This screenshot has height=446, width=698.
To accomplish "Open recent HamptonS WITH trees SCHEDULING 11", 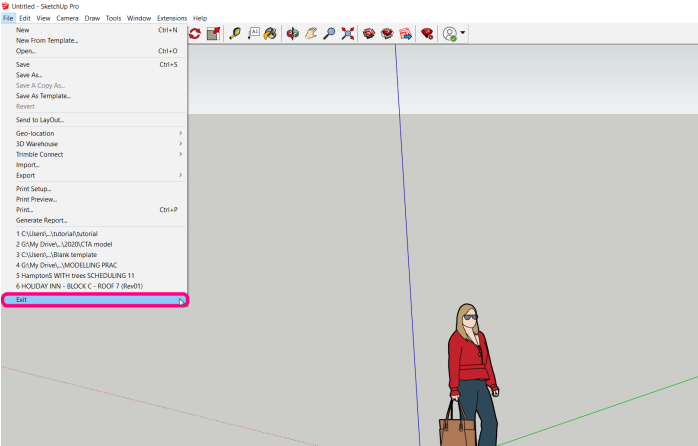I will point(94,276).
